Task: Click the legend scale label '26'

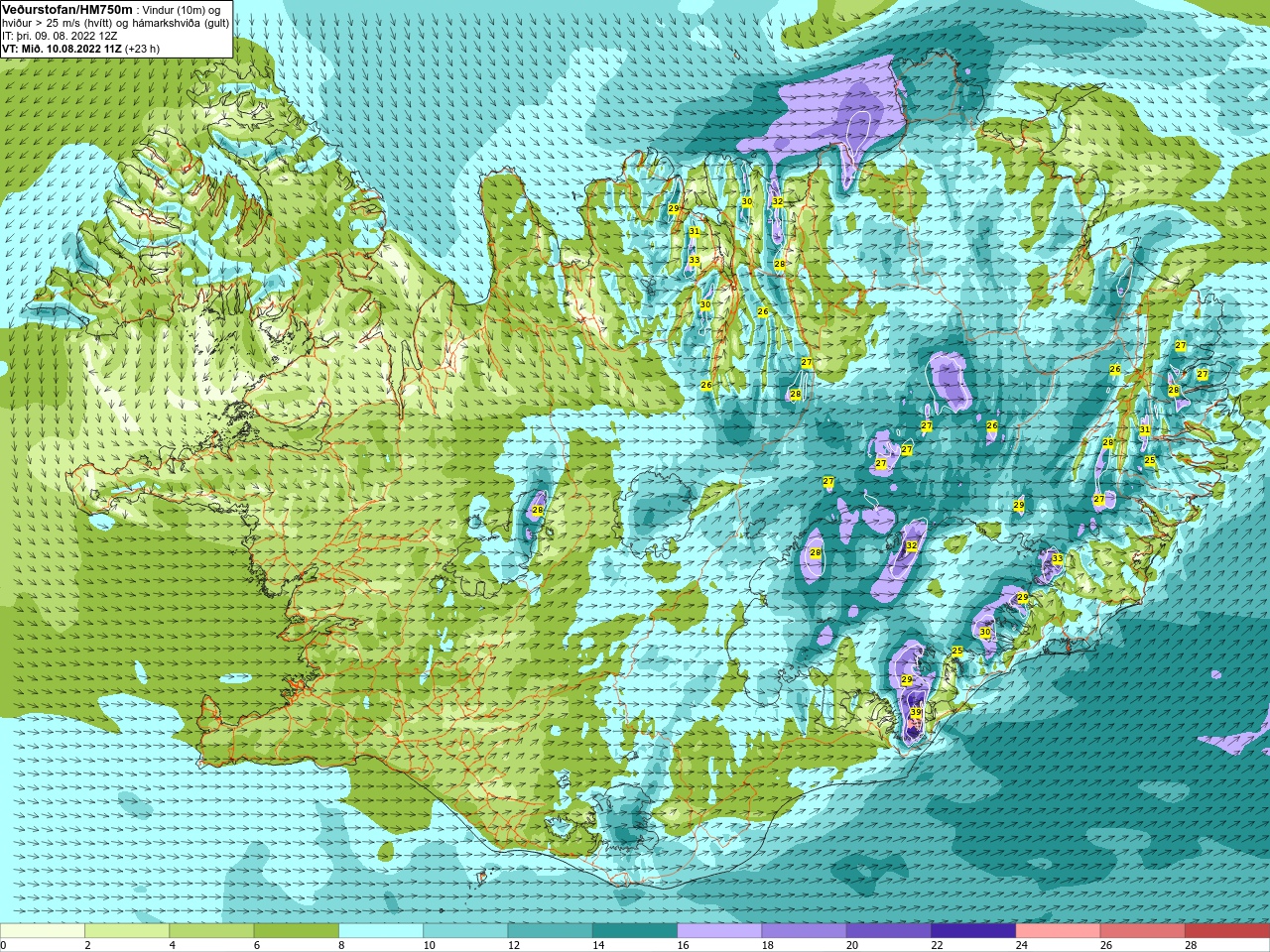Action: coord(1106,945)
